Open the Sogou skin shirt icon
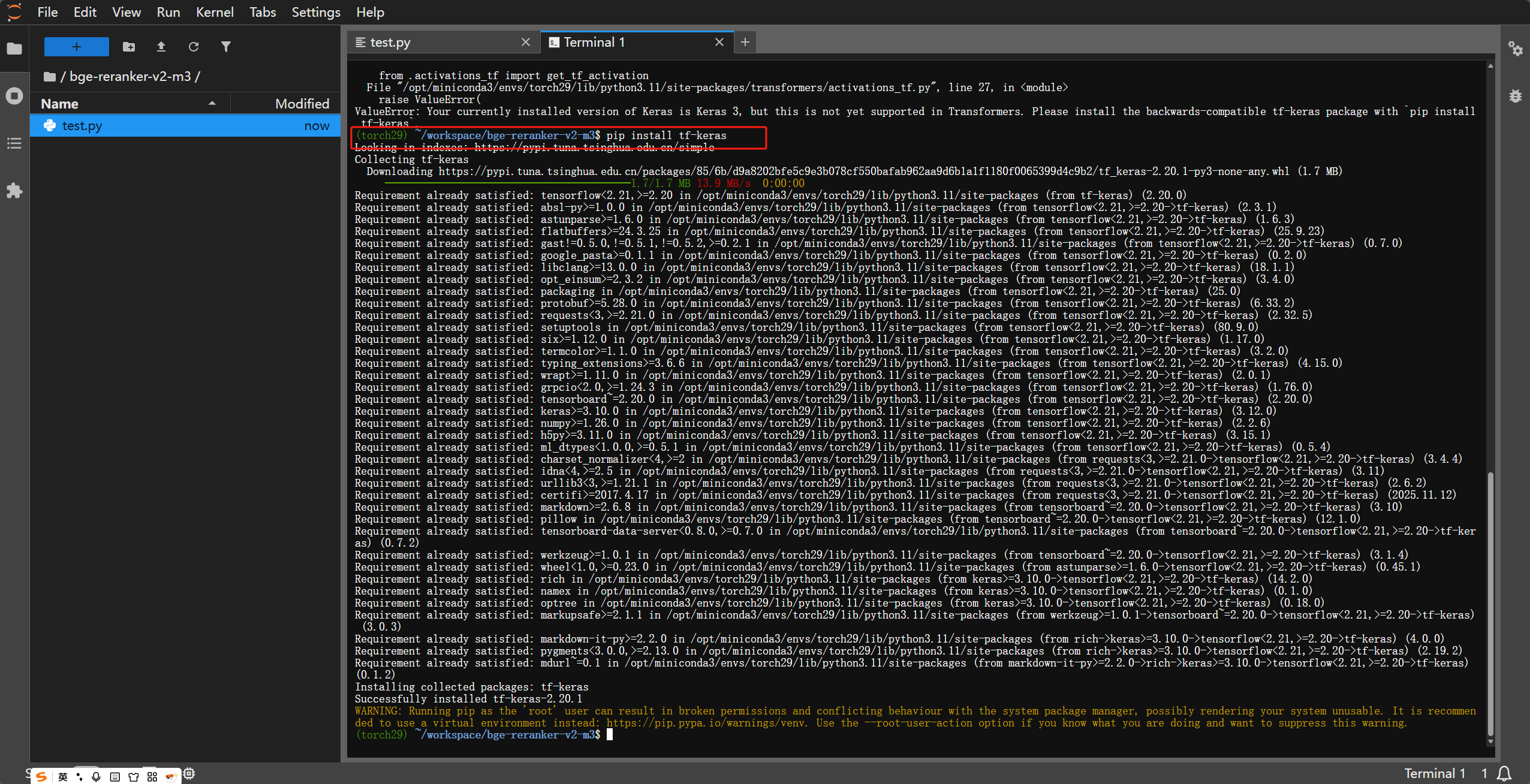 click(134, 777)
